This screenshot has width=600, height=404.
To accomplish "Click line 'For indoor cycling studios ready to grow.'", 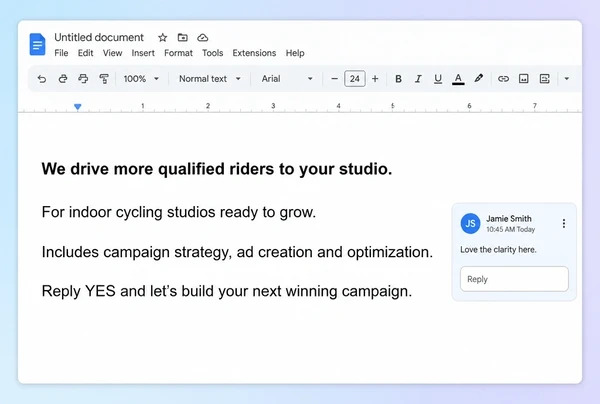I will point(179,212).
